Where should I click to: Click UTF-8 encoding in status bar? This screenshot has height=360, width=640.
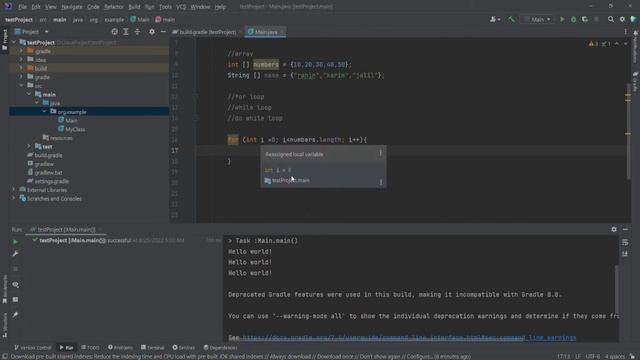(593, 356)
